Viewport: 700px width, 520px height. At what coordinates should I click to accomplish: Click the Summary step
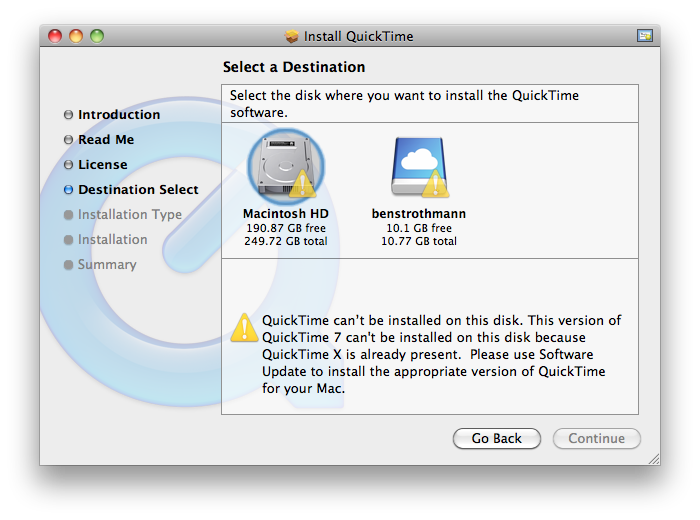(100, 265)
